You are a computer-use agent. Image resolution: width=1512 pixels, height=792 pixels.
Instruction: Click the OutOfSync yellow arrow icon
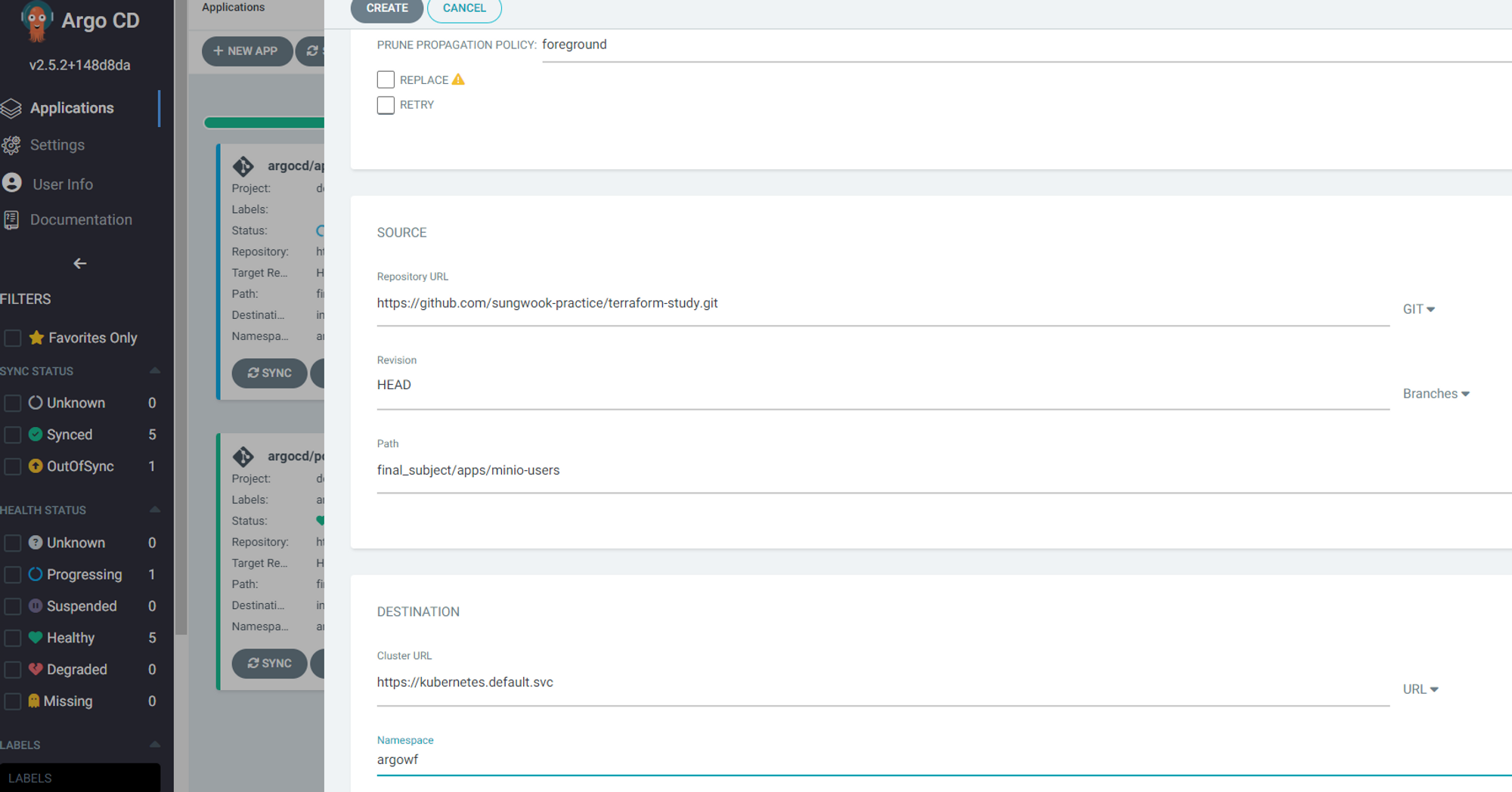(36, 466)
